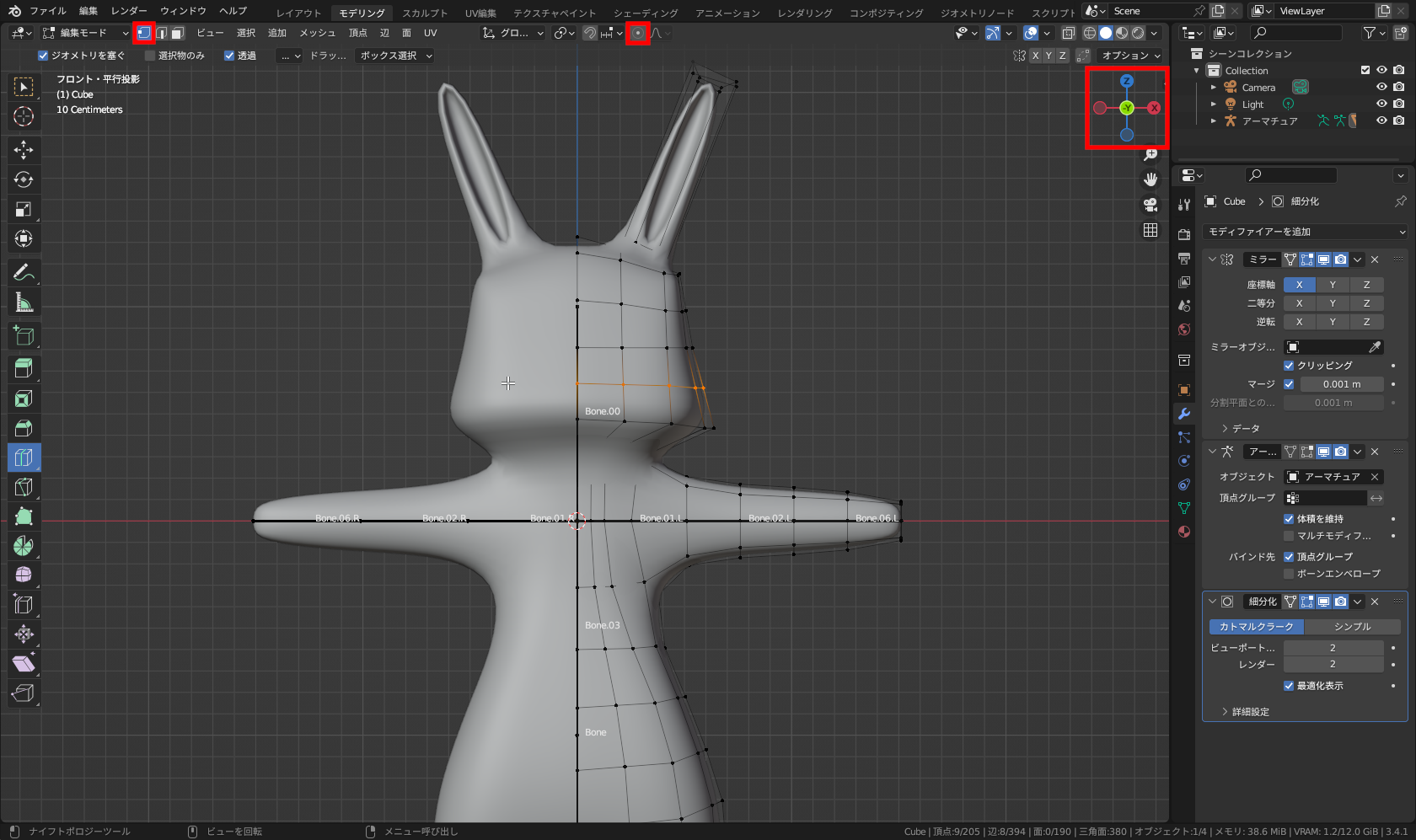This screenshot has height=840, width=1416.
Task: Open the Mesh (メッシュ) menu
Action: (x=317, y=33)
